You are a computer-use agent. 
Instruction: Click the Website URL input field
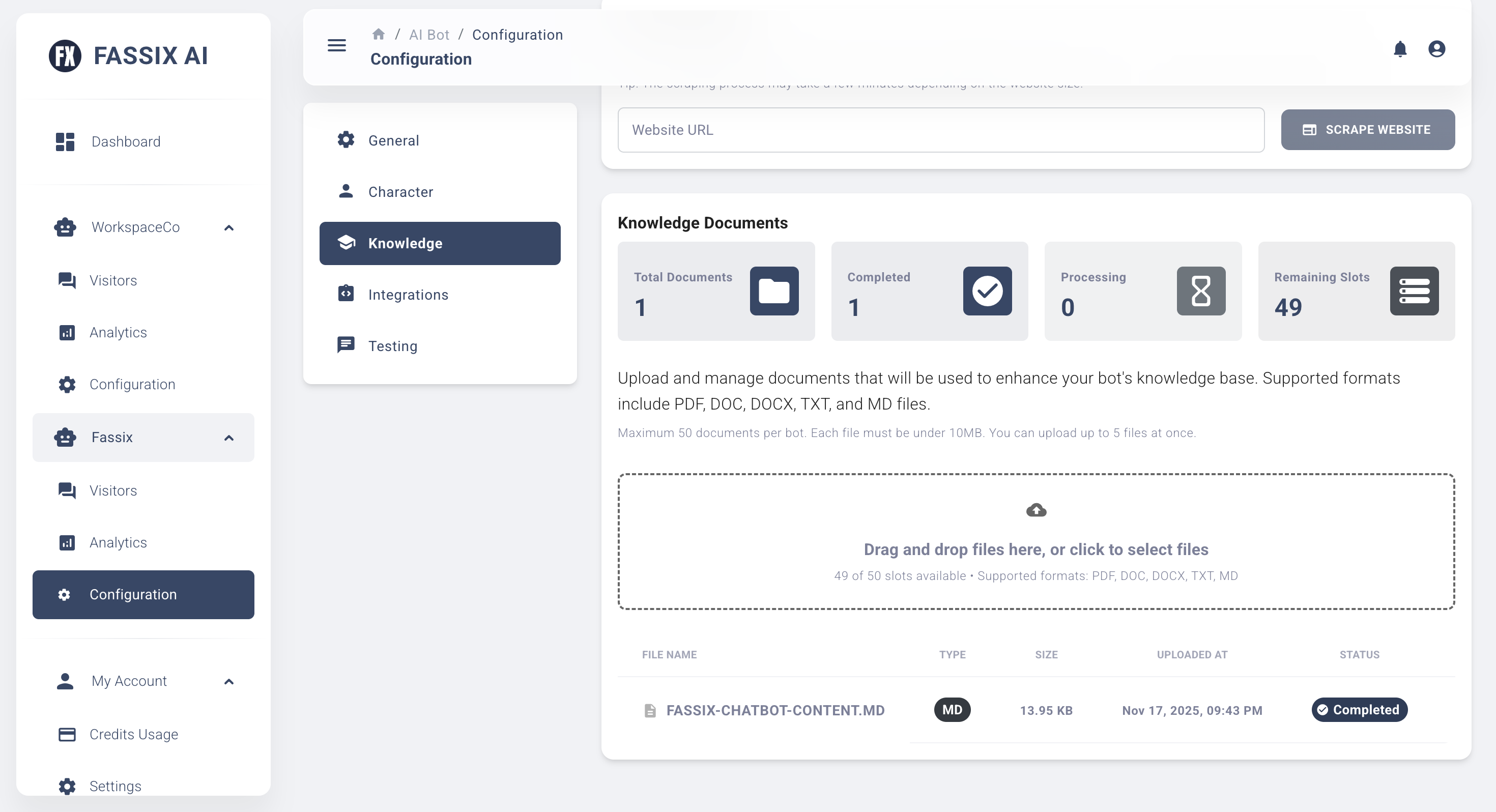[941, 130]
